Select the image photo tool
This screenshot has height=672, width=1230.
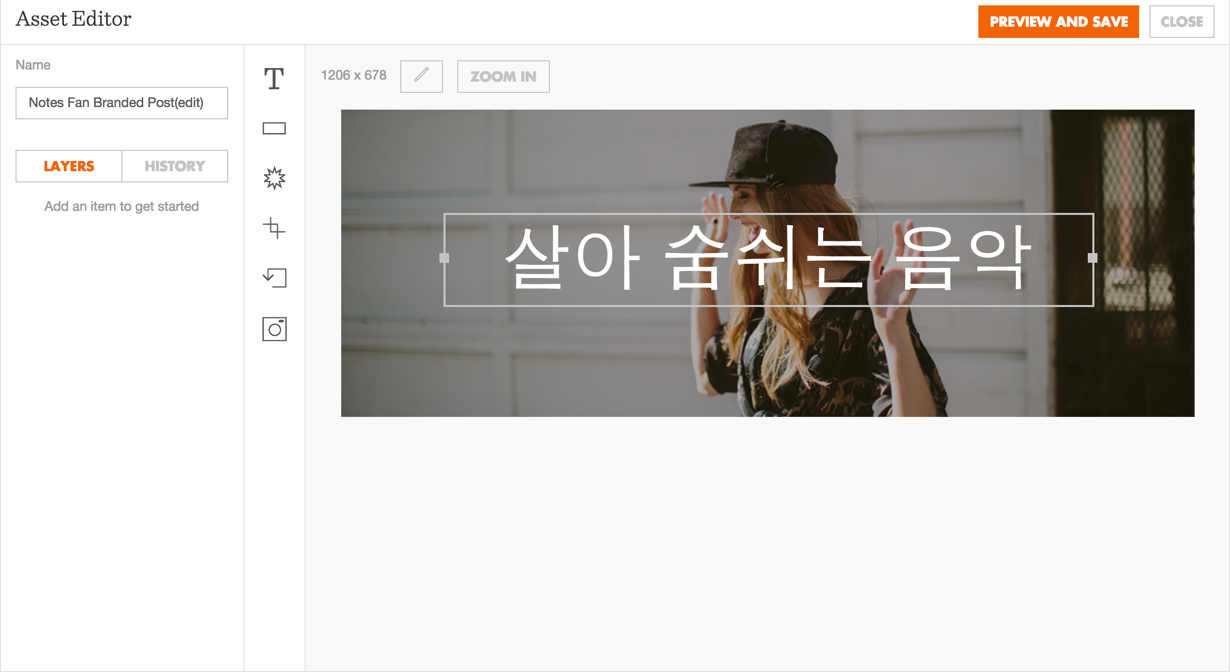click(274, 329)
